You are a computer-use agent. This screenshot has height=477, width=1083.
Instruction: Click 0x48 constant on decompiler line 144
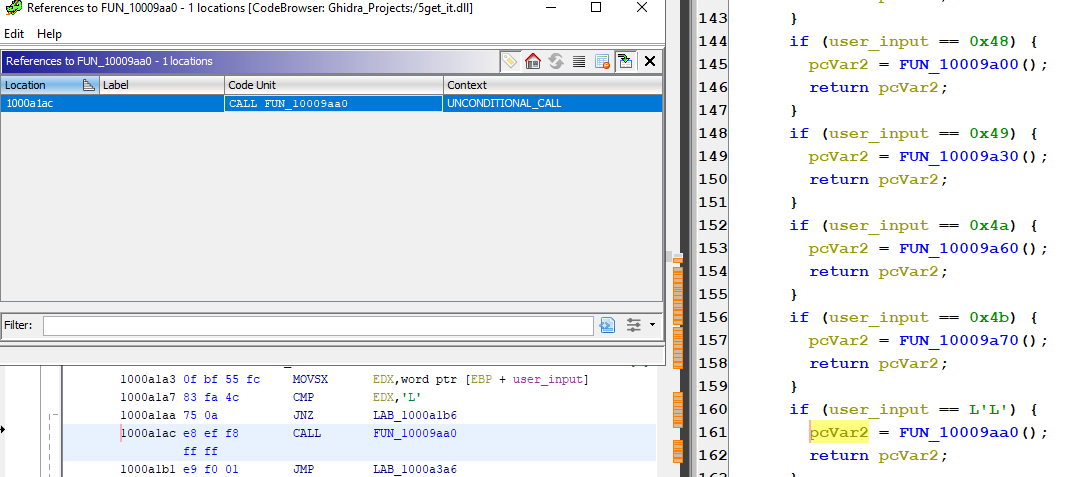point(988,41)
